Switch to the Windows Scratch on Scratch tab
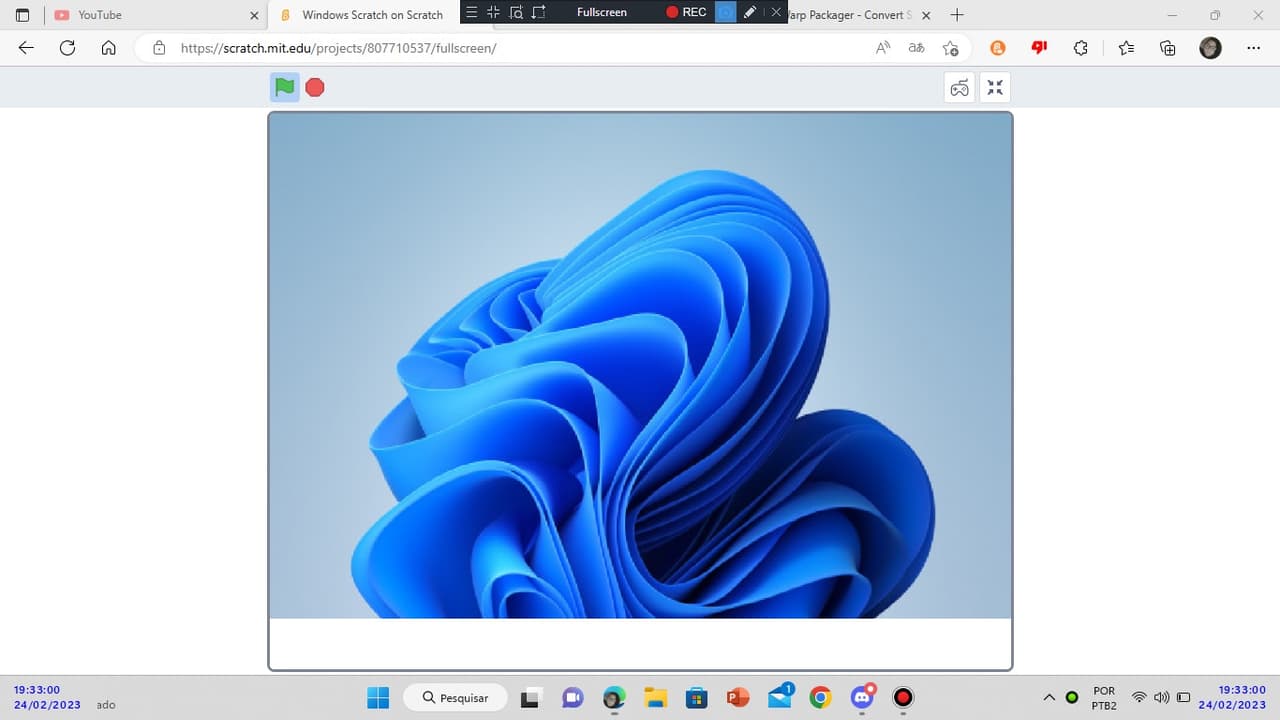This screenshot has width=1280, height=720. (x=372, y=15)
